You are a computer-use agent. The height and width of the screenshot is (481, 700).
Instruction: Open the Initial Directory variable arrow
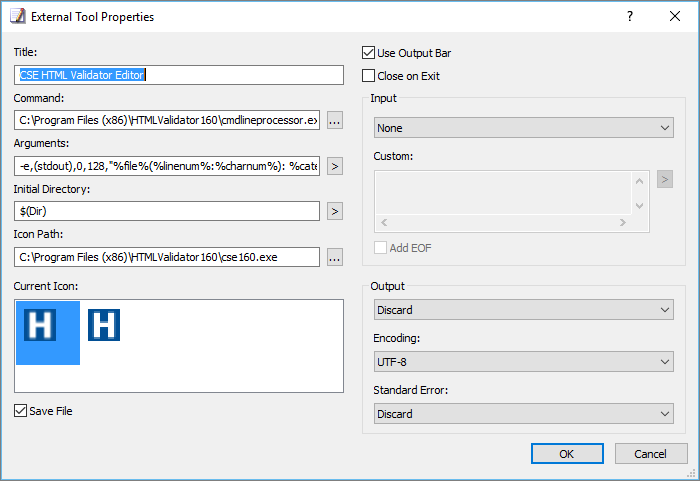click(x=335, y=211)
